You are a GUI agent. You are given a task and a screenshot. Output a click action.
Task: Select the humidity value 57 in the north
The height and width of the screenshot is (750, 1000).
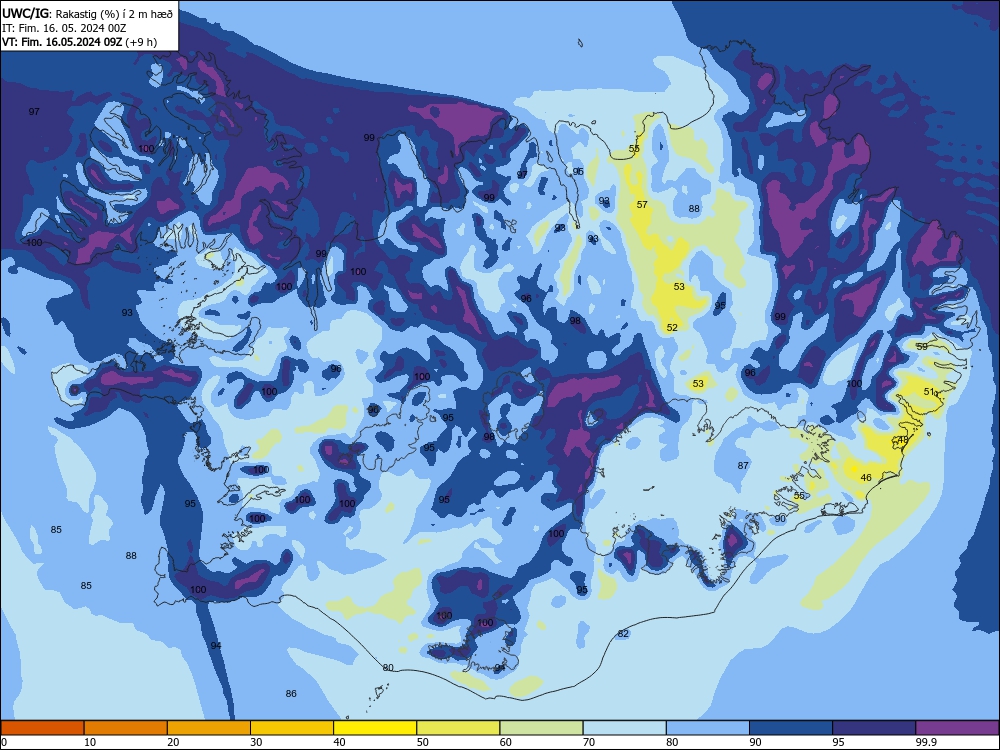click(x=642, y=205)
